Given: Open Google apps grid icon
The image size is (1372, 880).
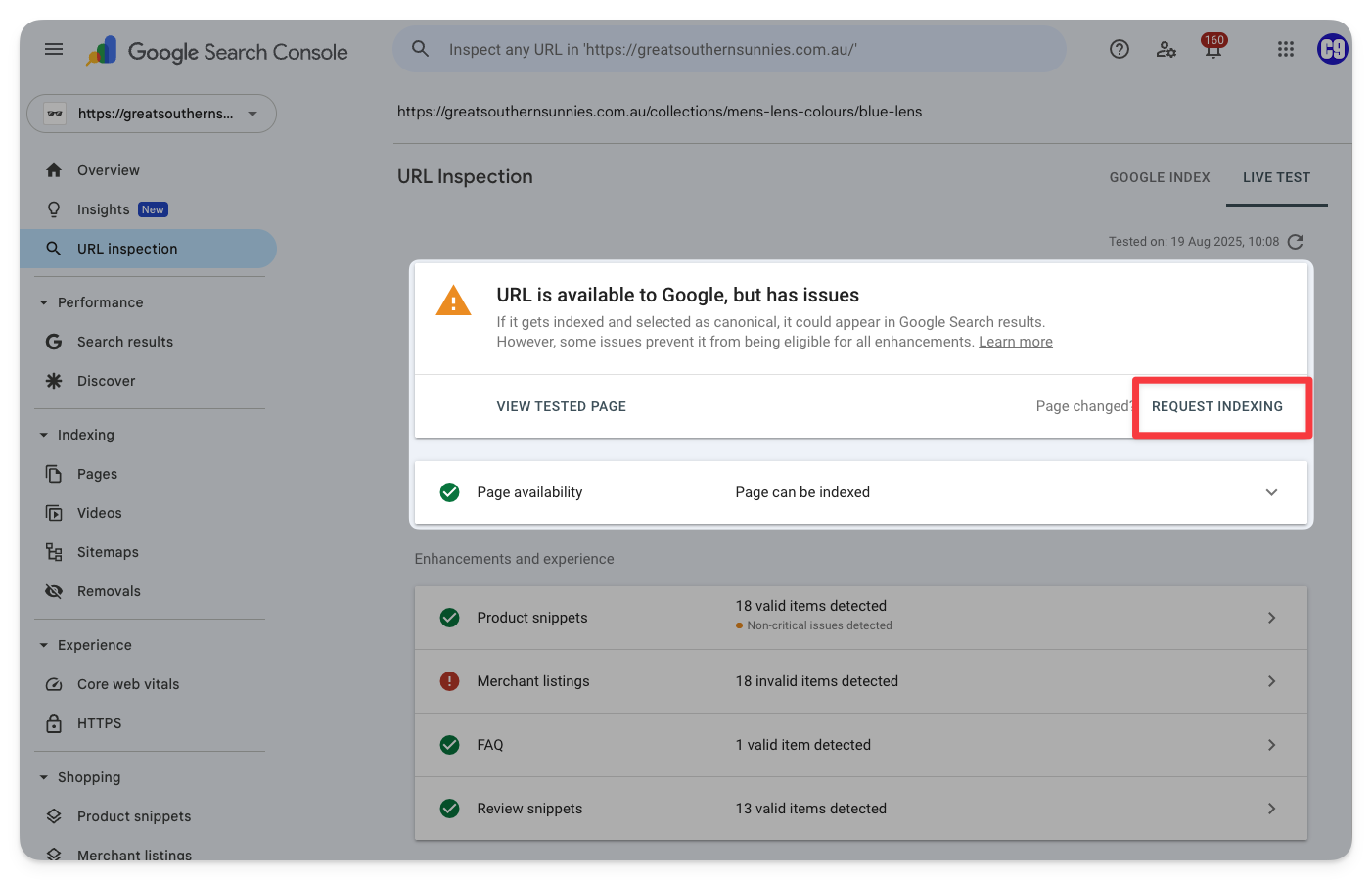Looking at the screenshot, I should [1286, 49].
